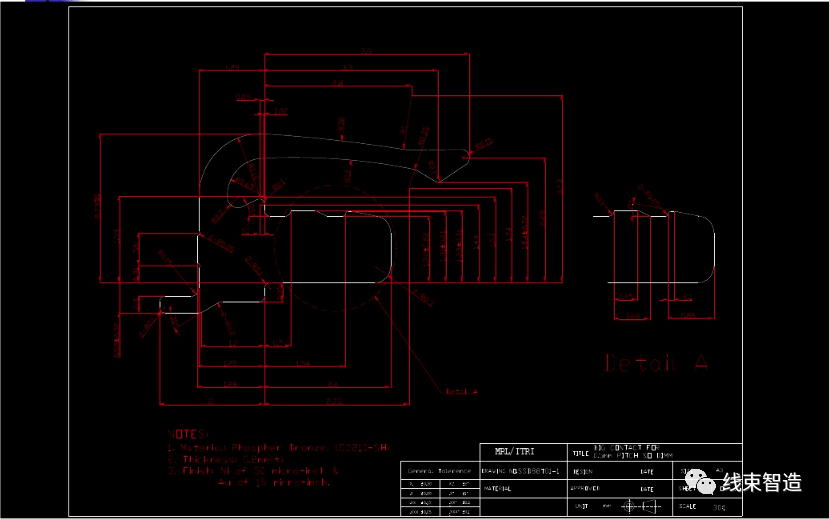Click the projection symbol in the title block
Image resolution: width=829 pixels, height=519 pixels.
point(641,506)
